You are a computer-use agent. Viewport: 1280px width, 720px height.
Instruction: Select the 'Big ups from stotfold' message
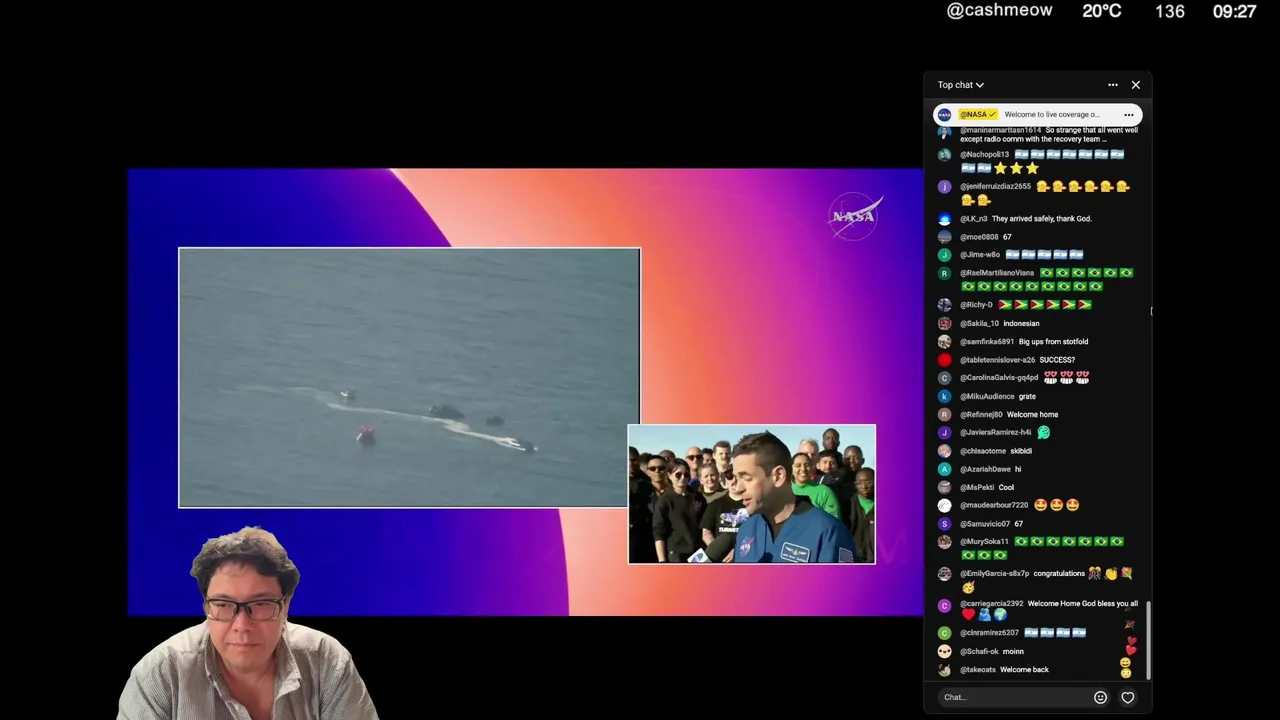[1053, 342]
